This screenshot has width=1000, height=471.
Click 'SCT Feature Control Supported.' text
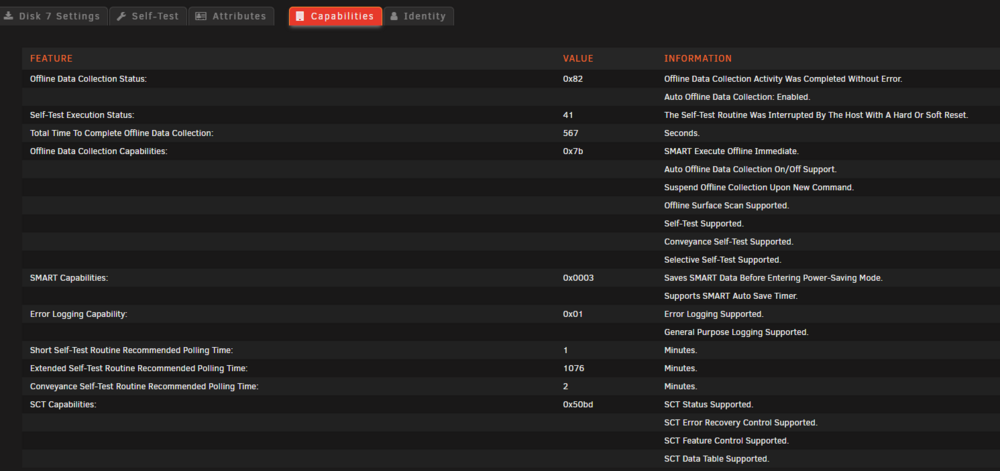(x=726, y=441)
